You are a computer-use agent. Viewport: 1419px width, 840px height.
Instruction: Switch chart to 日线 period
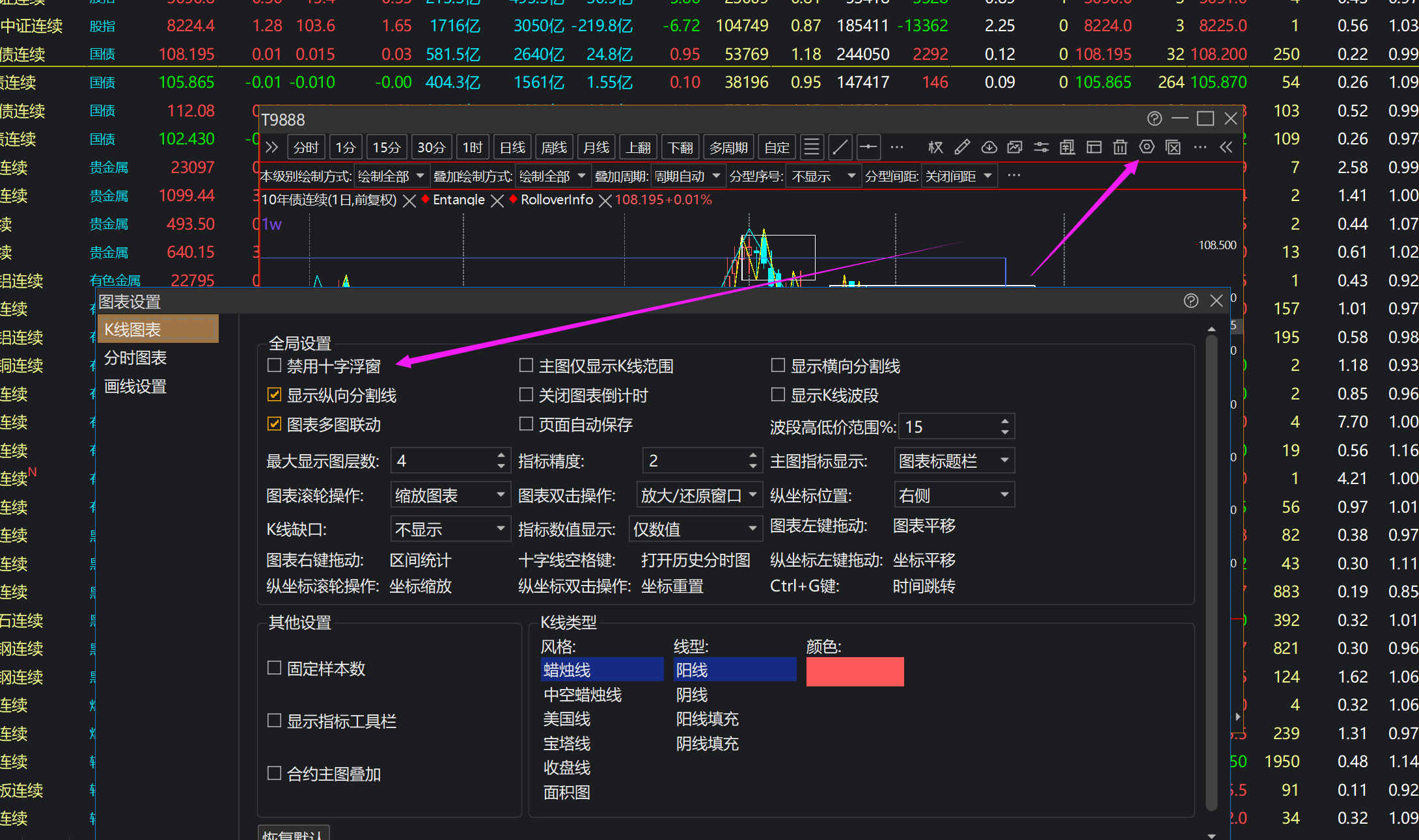click(x=512, y=148)
